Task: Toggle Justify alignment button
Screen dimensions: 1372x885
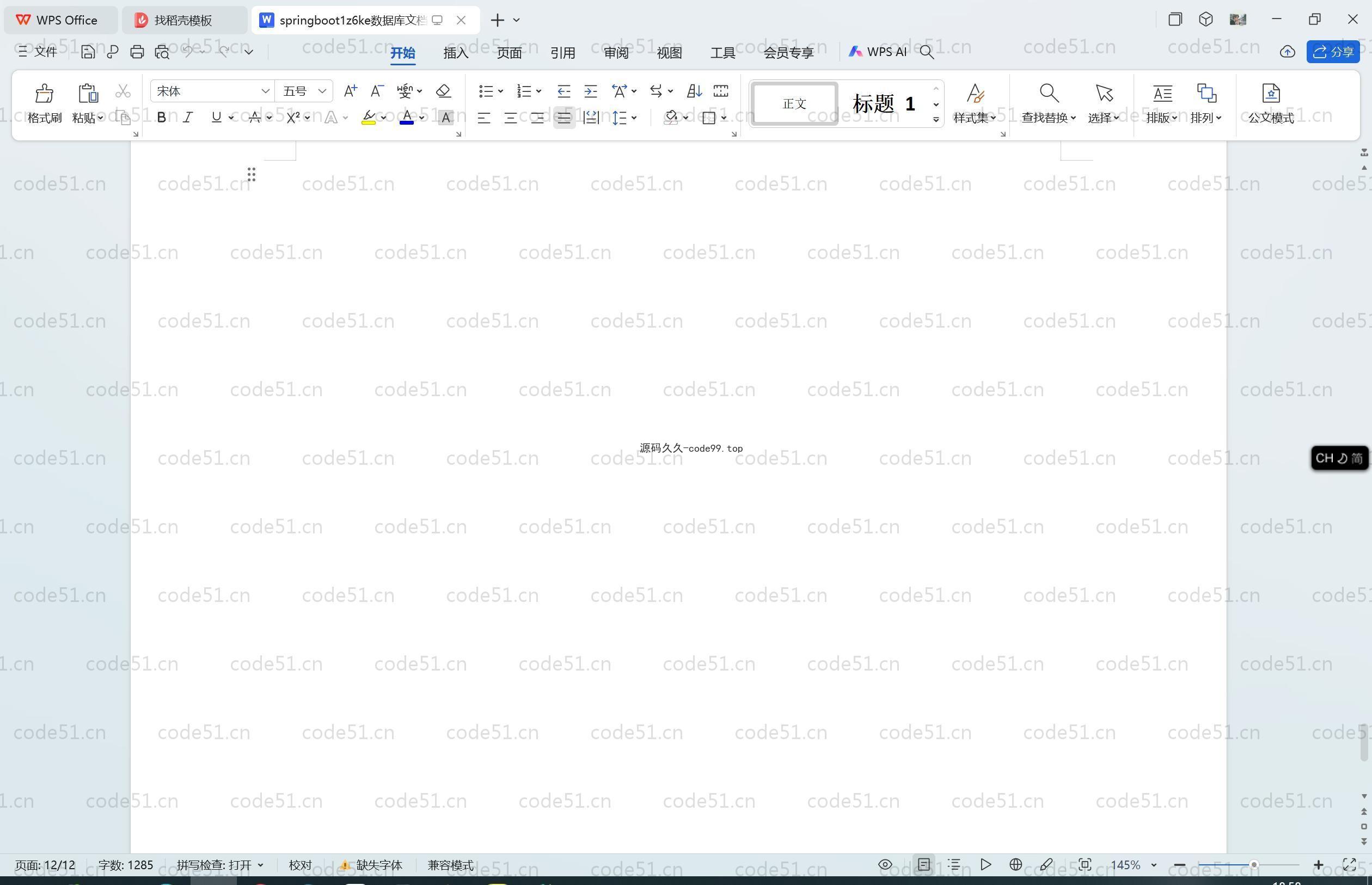Action: pos(564,118)
